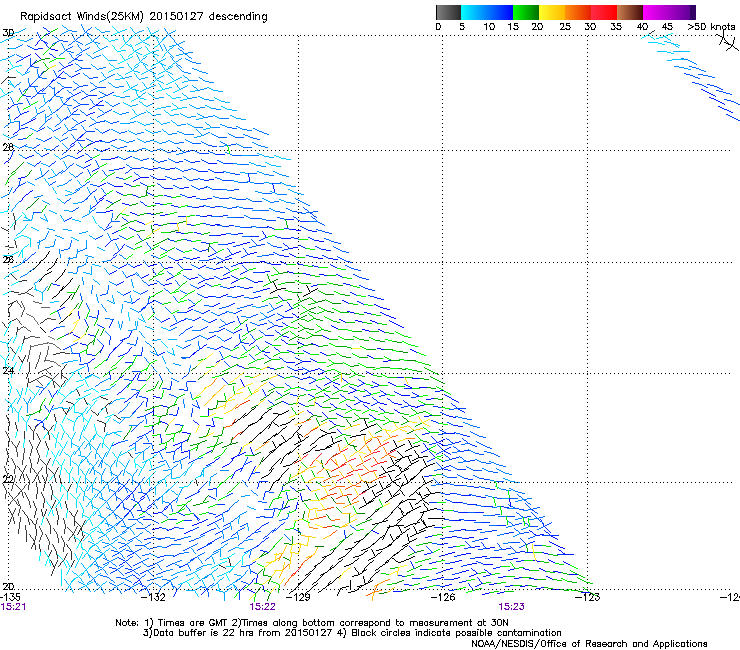This screenshot has height=650, width=740.
Task: Click the latitude label '24'
Action: coord(8,371)
